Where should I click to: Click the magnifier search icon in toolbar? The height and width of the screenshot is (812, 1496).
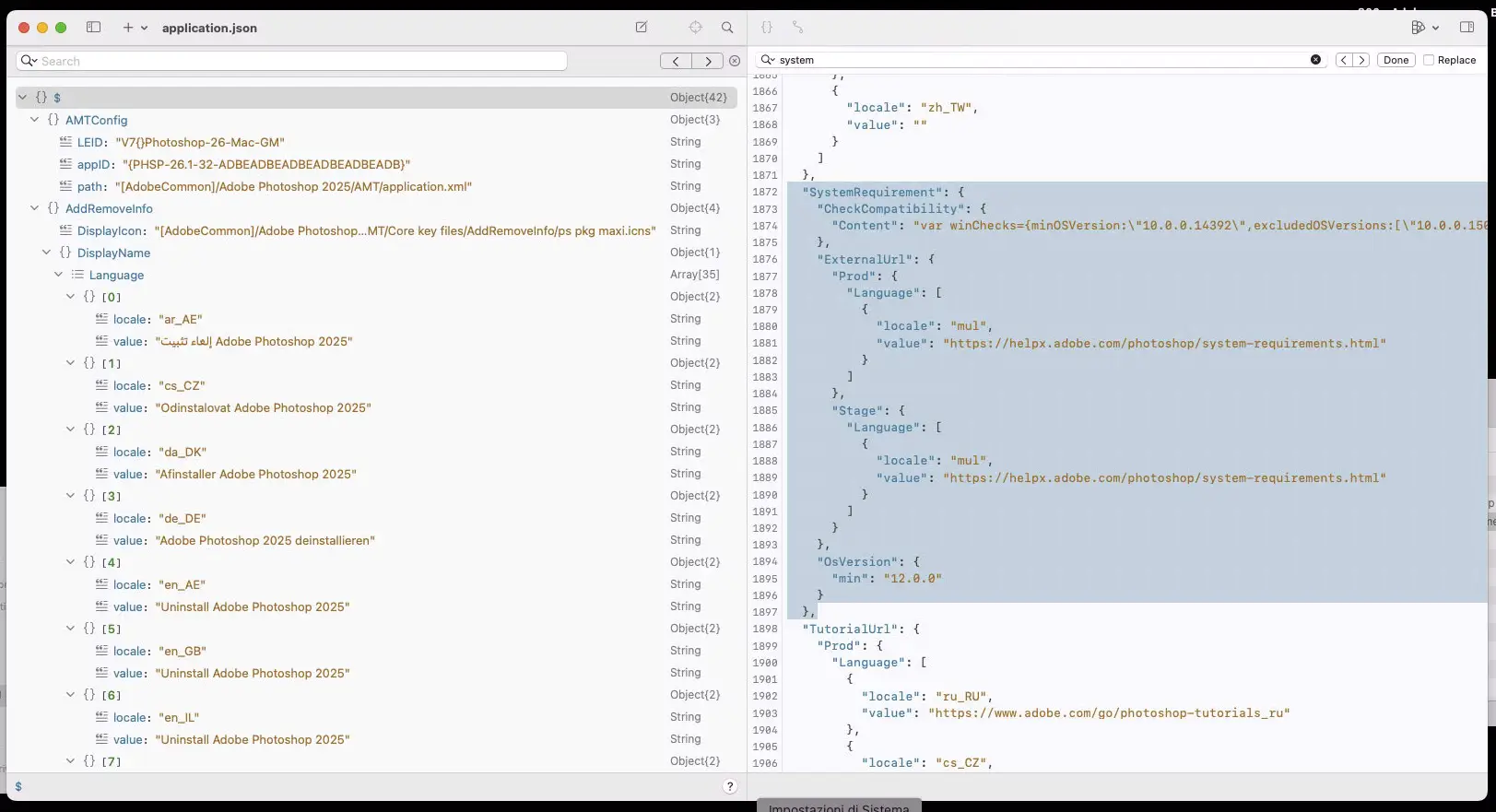pyautogui.click(x=727, y=28)
